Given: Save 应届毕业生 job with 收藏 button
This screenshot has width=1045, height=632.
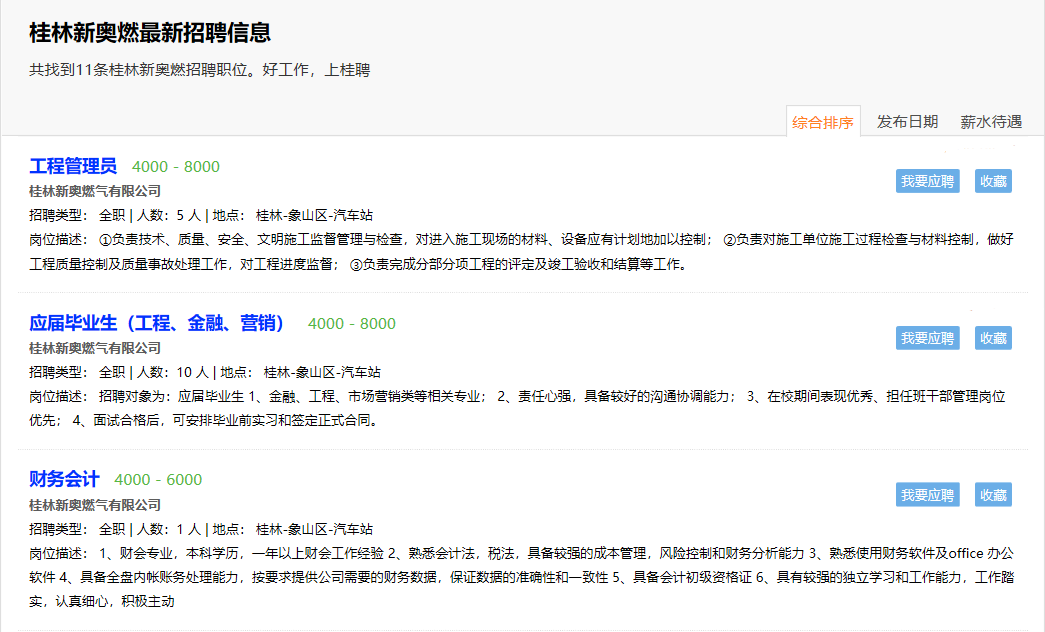Looking at the screenshot, I should coord(993,338).
